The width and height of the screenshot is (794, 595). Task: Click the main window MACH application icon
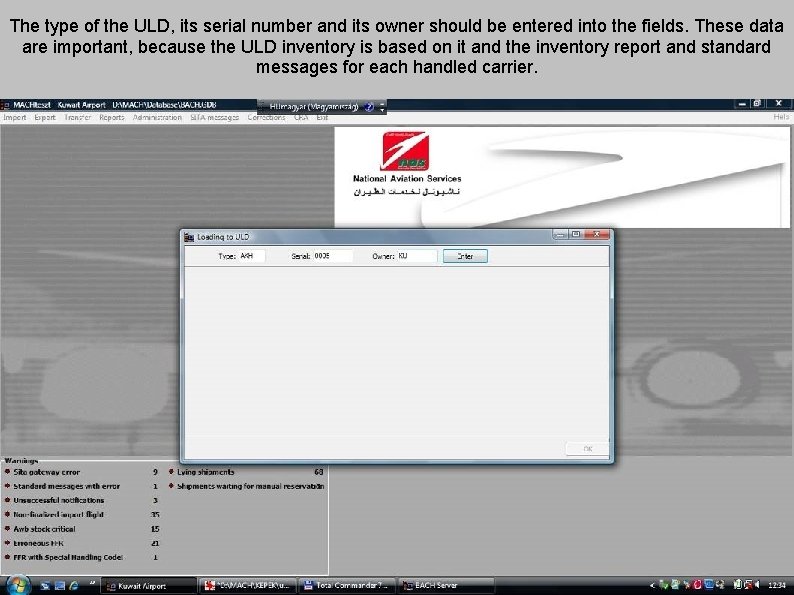[x=6, y=105]
